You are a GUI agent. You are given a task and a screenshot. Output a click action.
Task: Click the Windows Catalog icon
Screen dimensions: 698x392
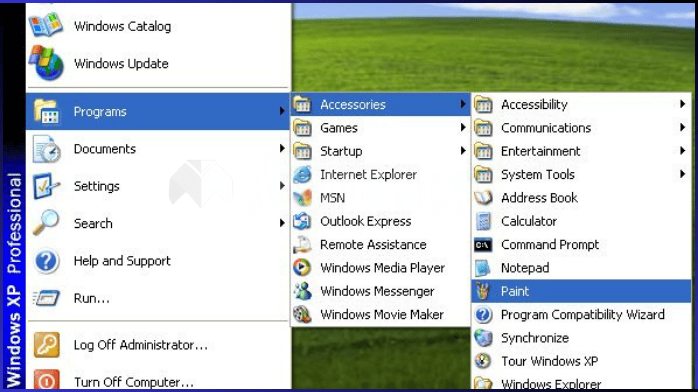click(x=45, y=24)
